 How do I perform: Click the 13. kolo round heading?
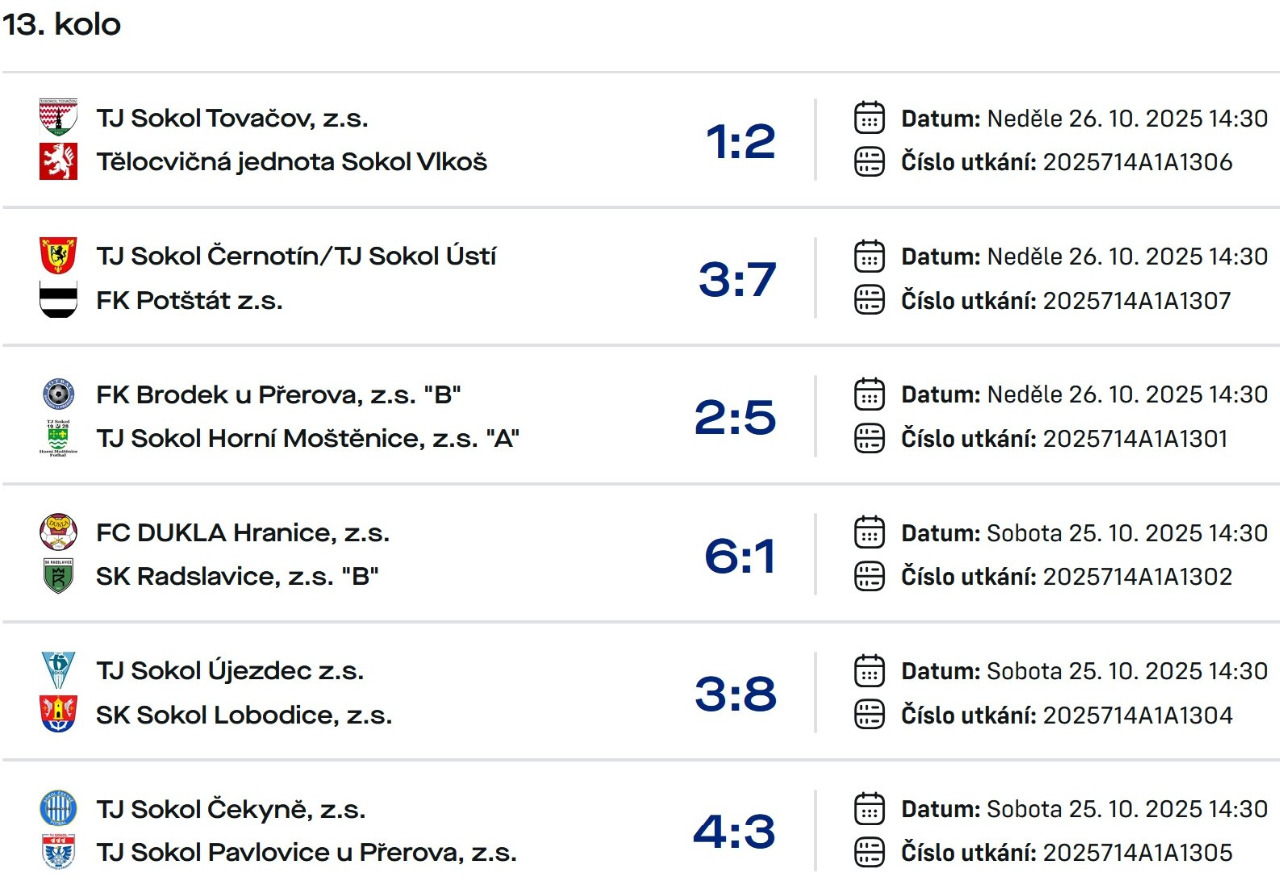click(x=62, y=25)
